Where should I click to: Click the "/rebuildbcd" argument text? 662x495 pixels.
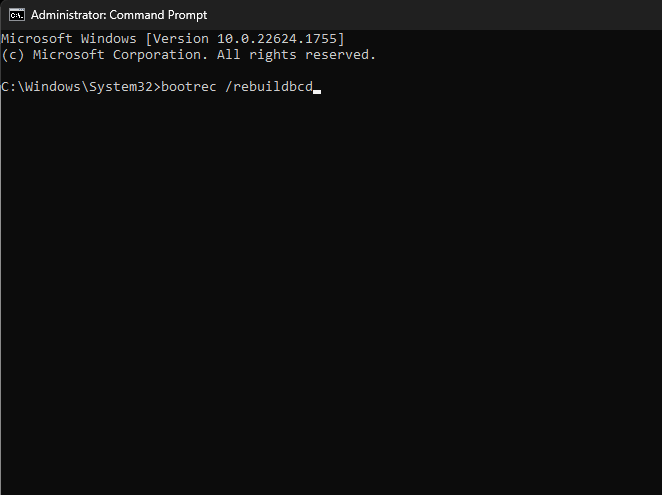click(x=269, y=87)
